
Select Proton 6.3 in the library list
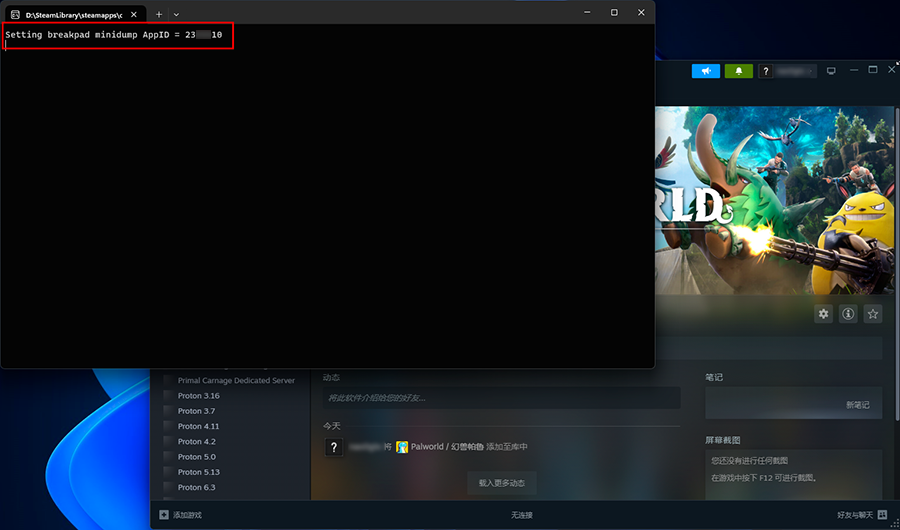click(x=196, y=488)
